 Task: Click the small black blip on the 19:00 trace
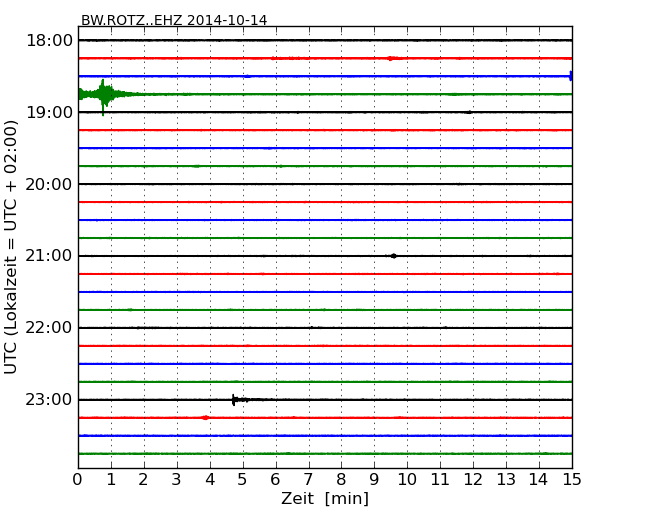(x=468, y=112)
